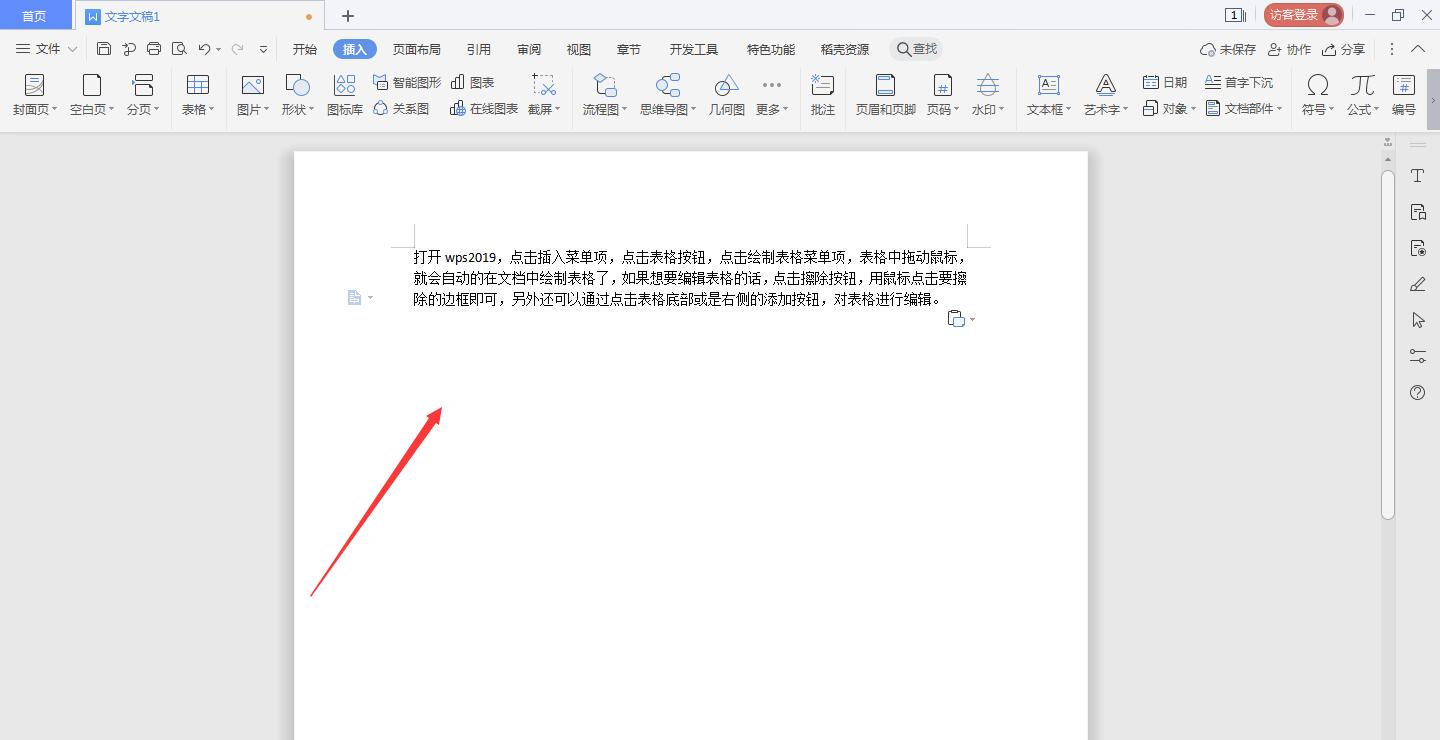Image resolution: width=1440 pixels, height=740 pixels.
Task: Select the 形状 (Shapes) tool
Action: [295, 95]
